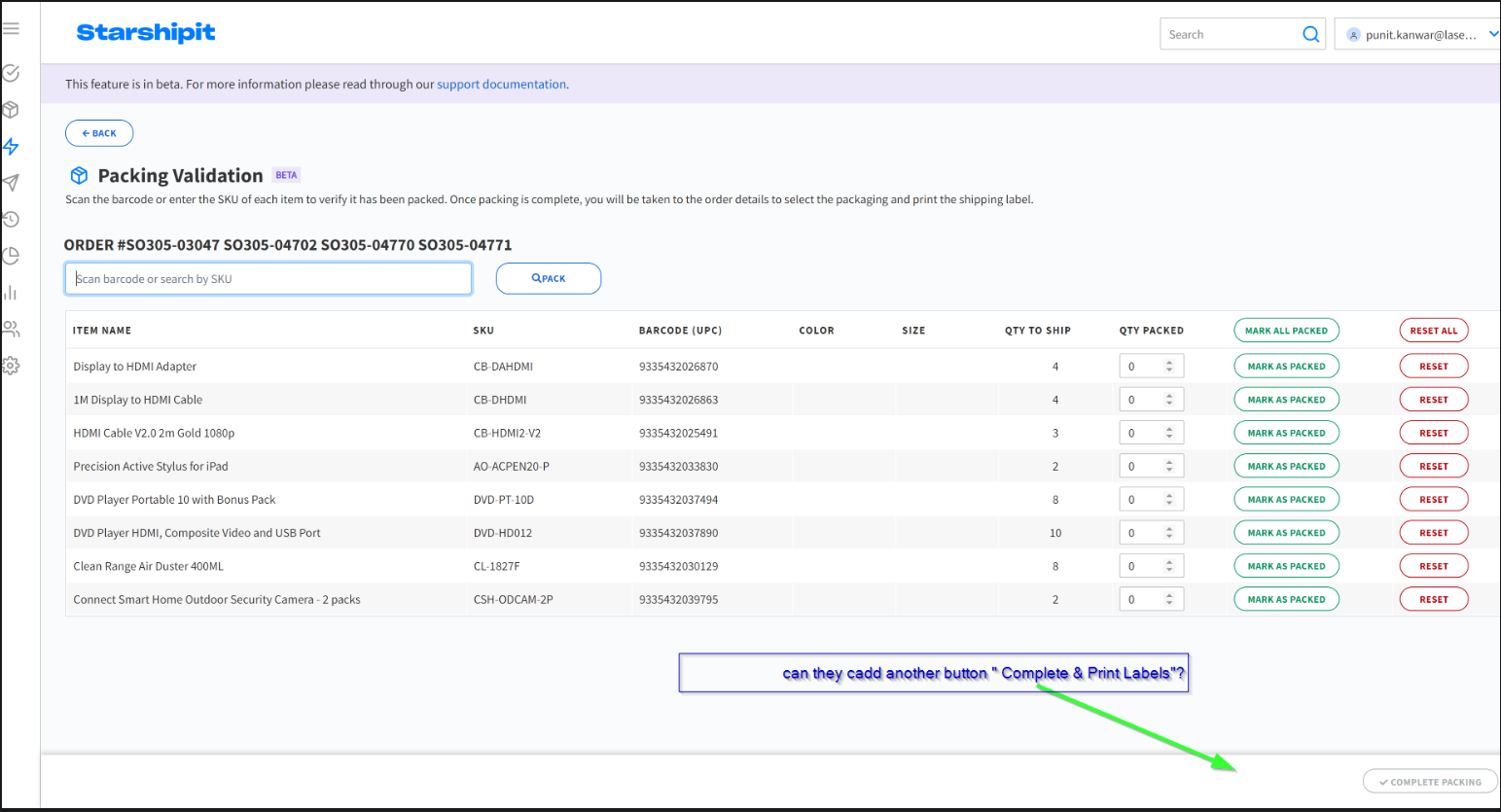Open the checkmark circle sidebar icon
Image resolution: width=1501 pixels, height=812 pixels.
tap(11, 73)
